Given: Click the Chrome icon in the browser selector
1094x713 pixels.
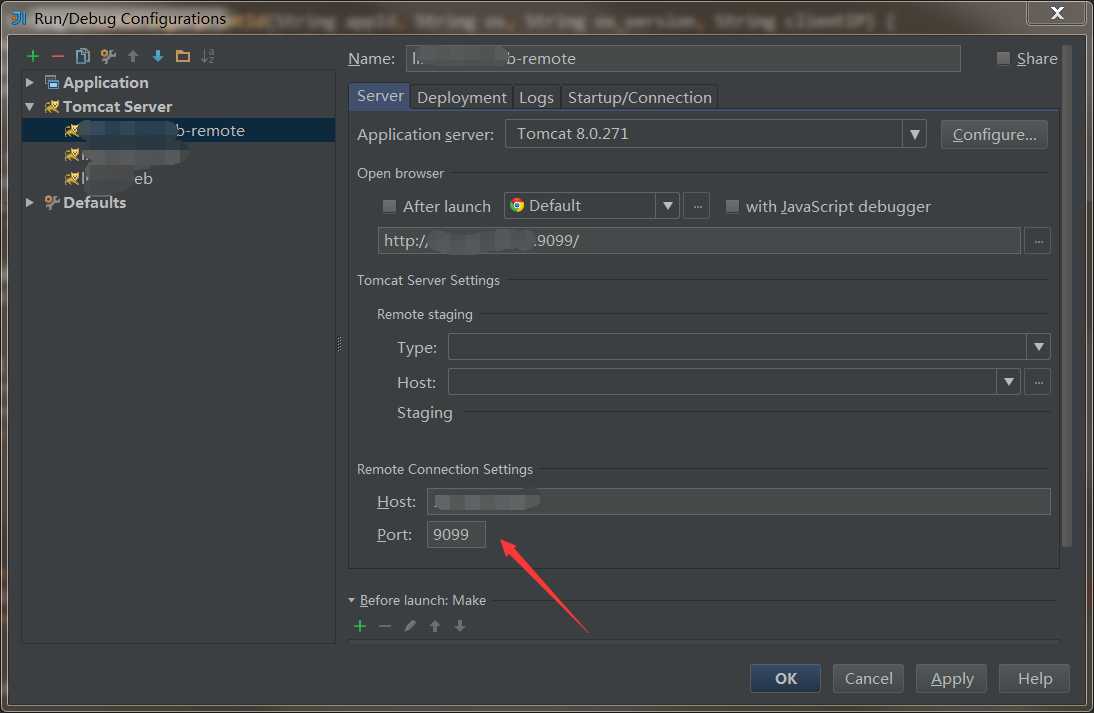Looking at the screenshot, I should tap(517, 206).
